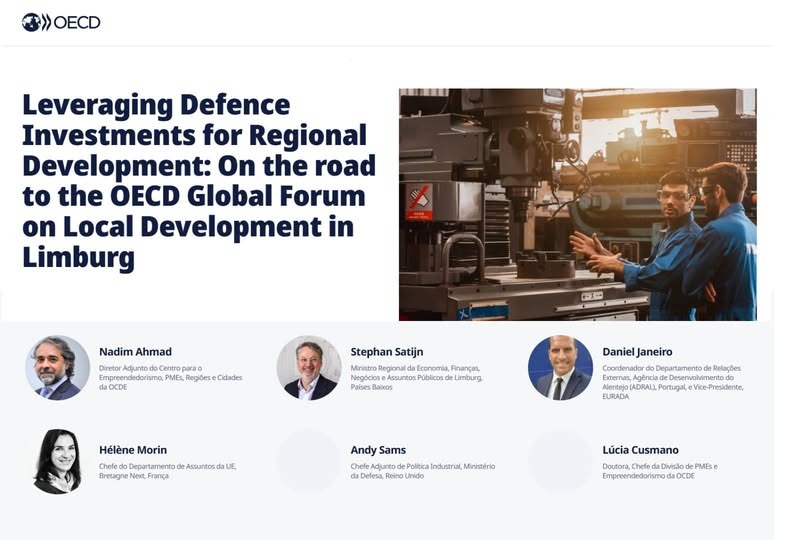Select the Stephan Satijn name text

(x=387, y=352)
